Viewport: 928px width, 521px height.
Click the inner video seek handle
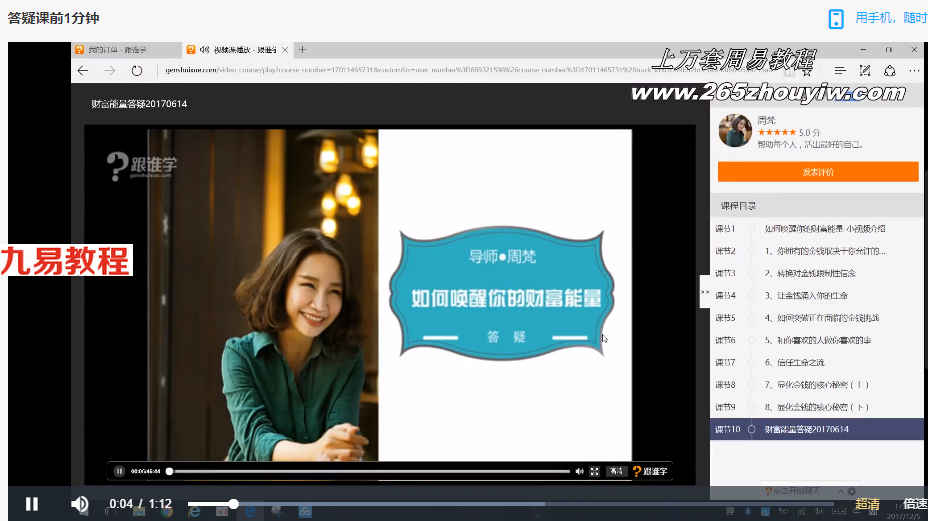coord(169,471)
